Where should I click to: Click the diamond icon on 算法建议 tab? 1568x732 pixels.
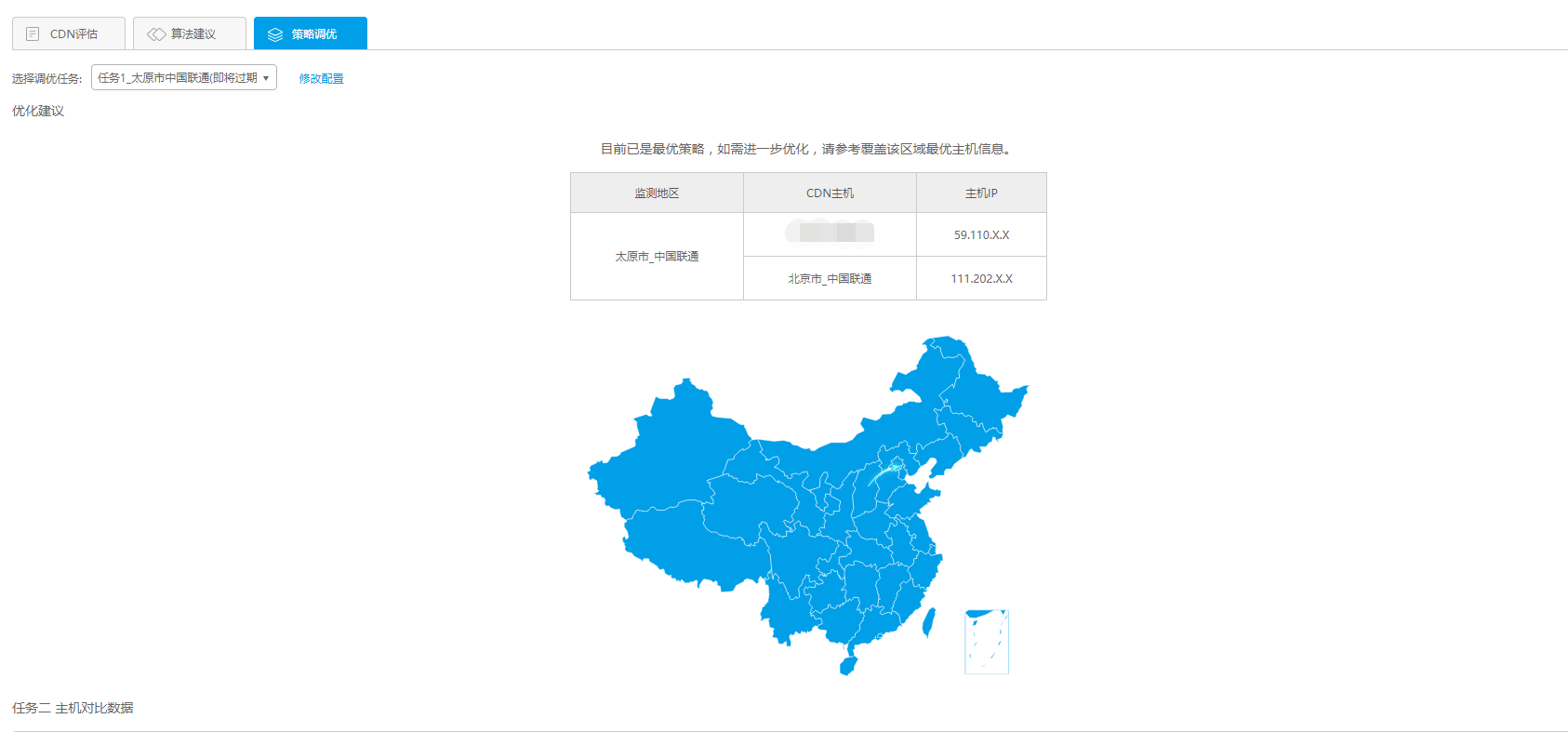(156, 34)
